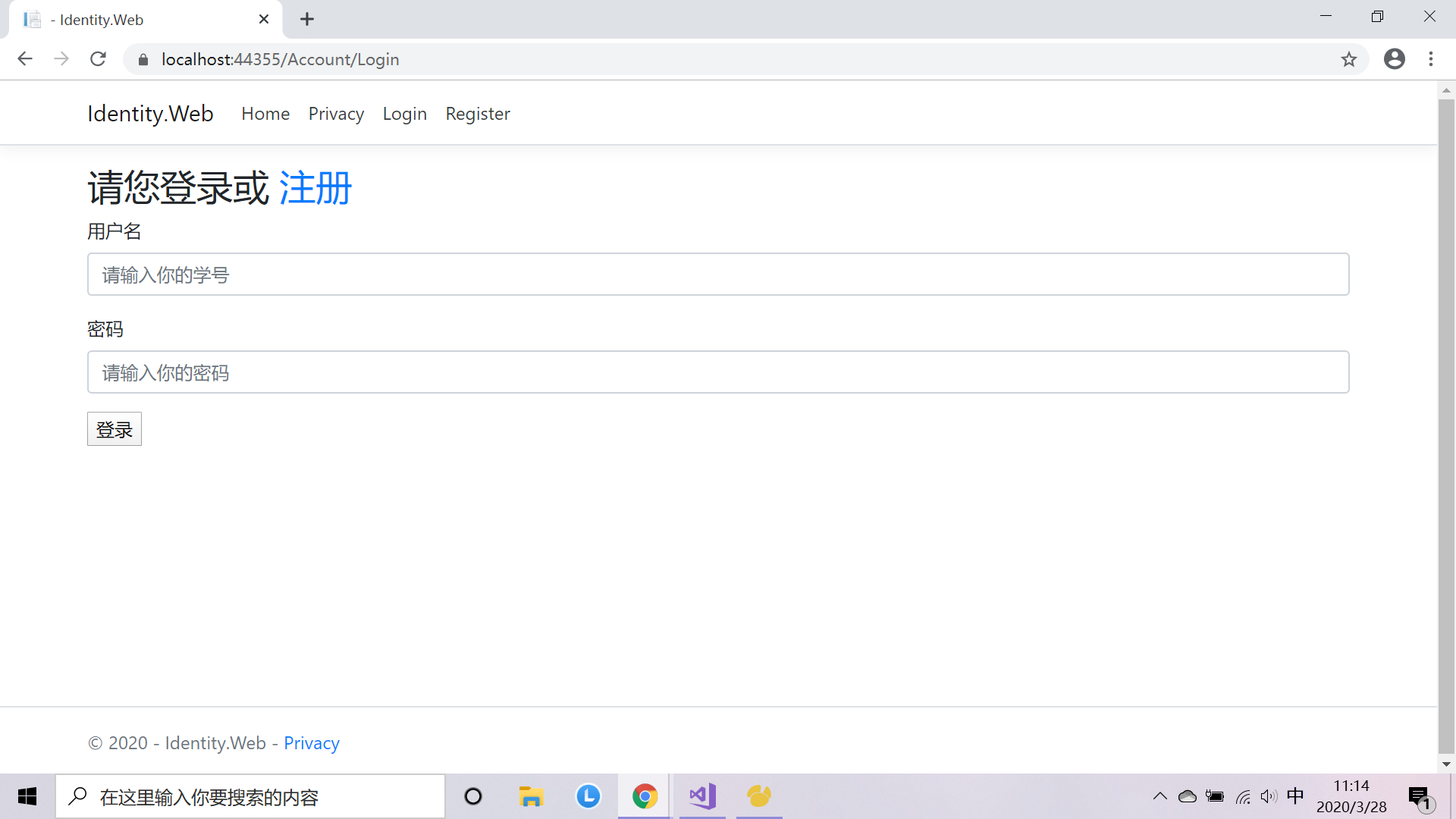This screenshot has width=1456, height=819.
Task: Open Windows notification center
Action: [x=1419, y=797]
